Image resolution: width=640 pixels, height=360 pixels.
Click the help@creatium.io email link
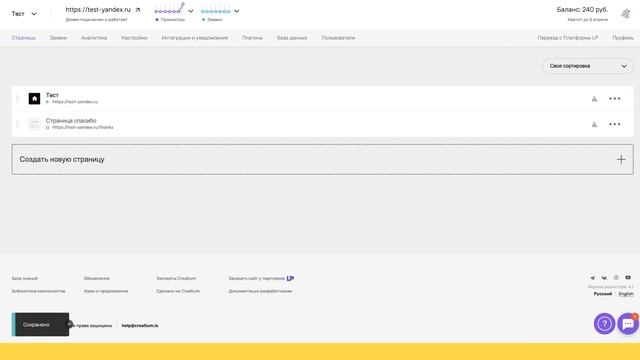coord(140,325)
